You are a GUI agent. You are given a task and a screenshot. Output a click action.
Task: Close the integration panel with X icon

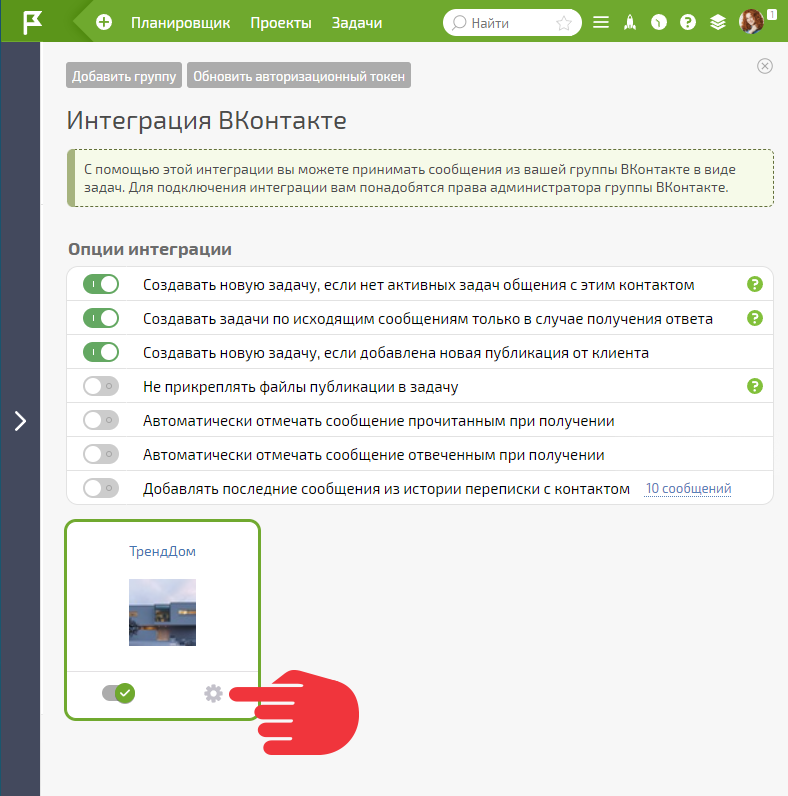point(765,66)
